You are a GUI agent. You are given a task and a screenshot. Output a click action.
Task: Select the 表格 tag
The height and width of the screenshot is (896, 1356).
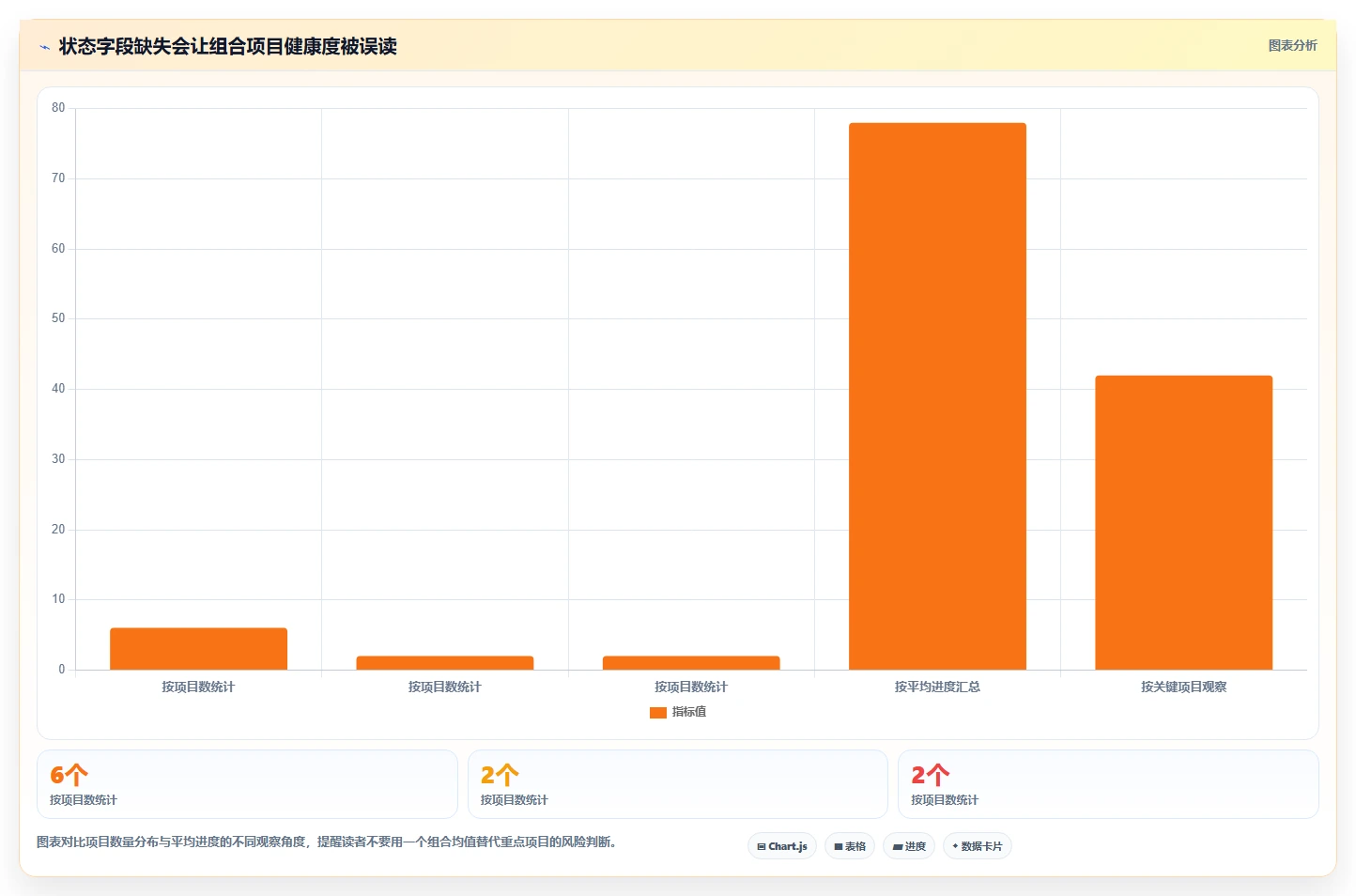(x=850, y=846)
